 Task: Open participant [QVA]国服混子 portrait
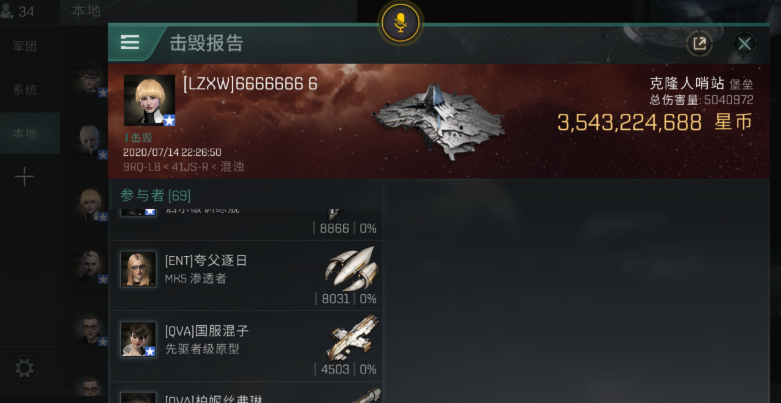[138, 339]
